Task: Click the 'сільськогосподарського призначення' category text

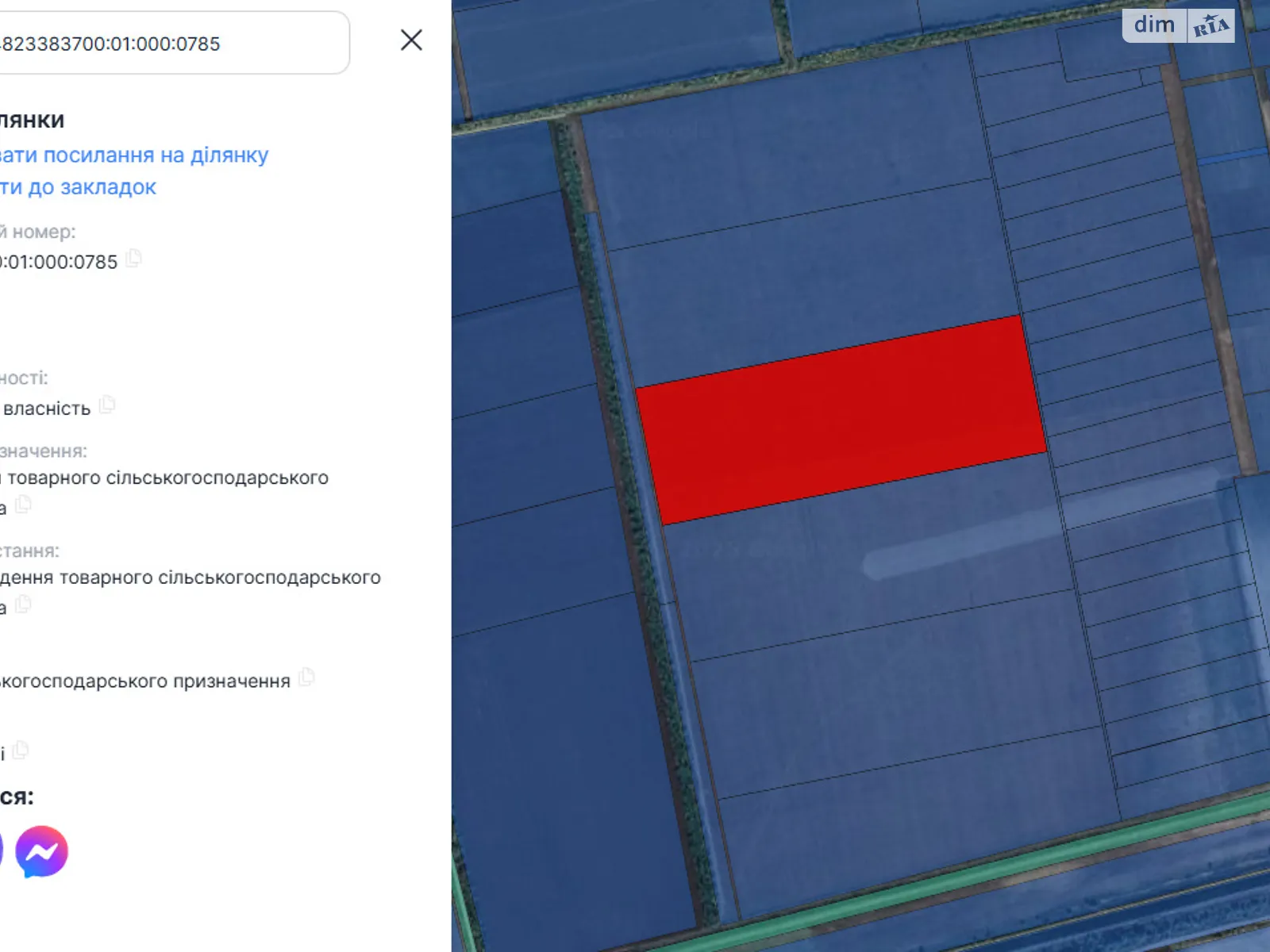Action: pyautogui.click(x=144, y=681)
